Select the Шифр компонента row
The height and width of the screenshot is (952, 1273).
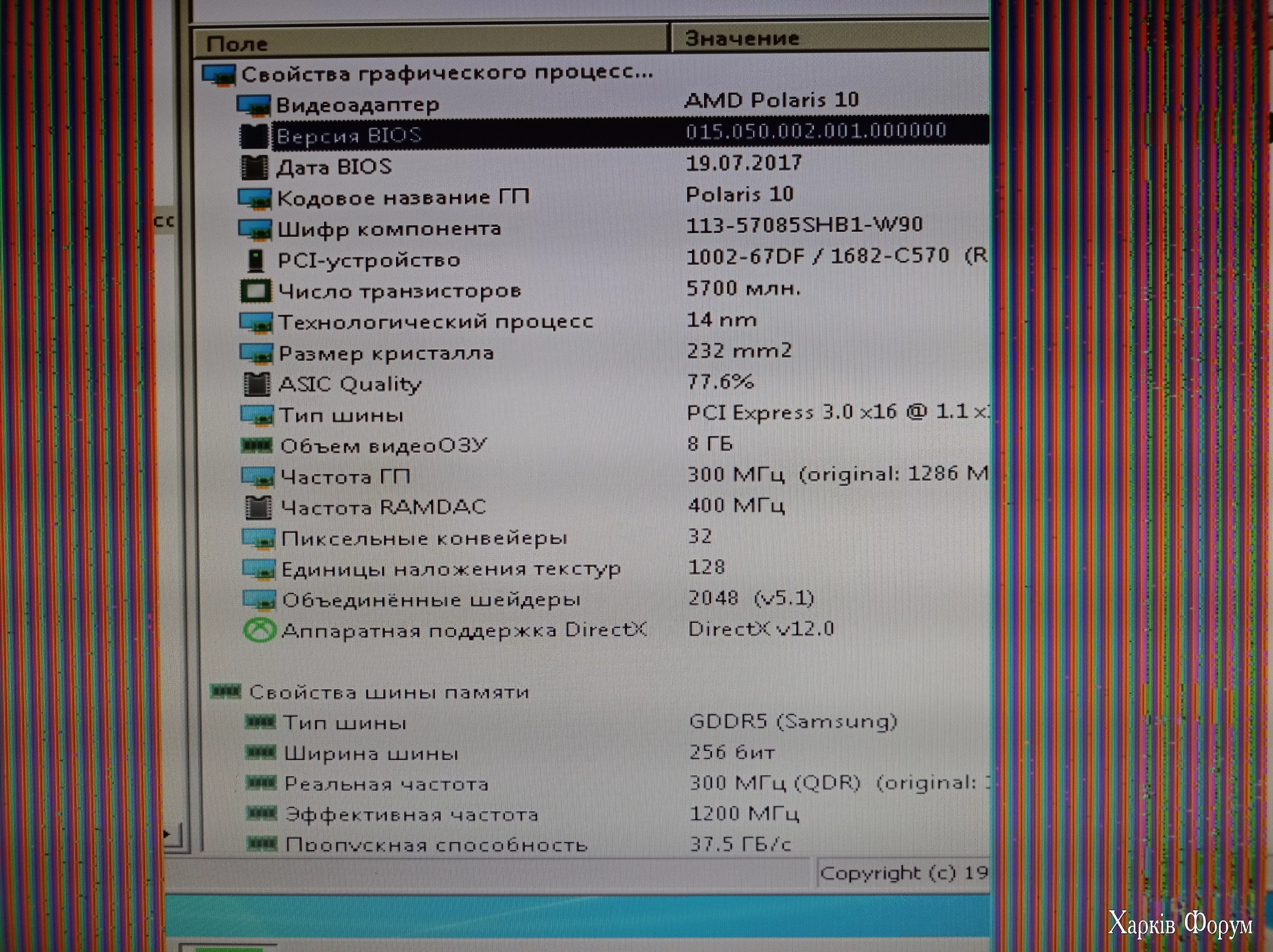pos(389,229)
